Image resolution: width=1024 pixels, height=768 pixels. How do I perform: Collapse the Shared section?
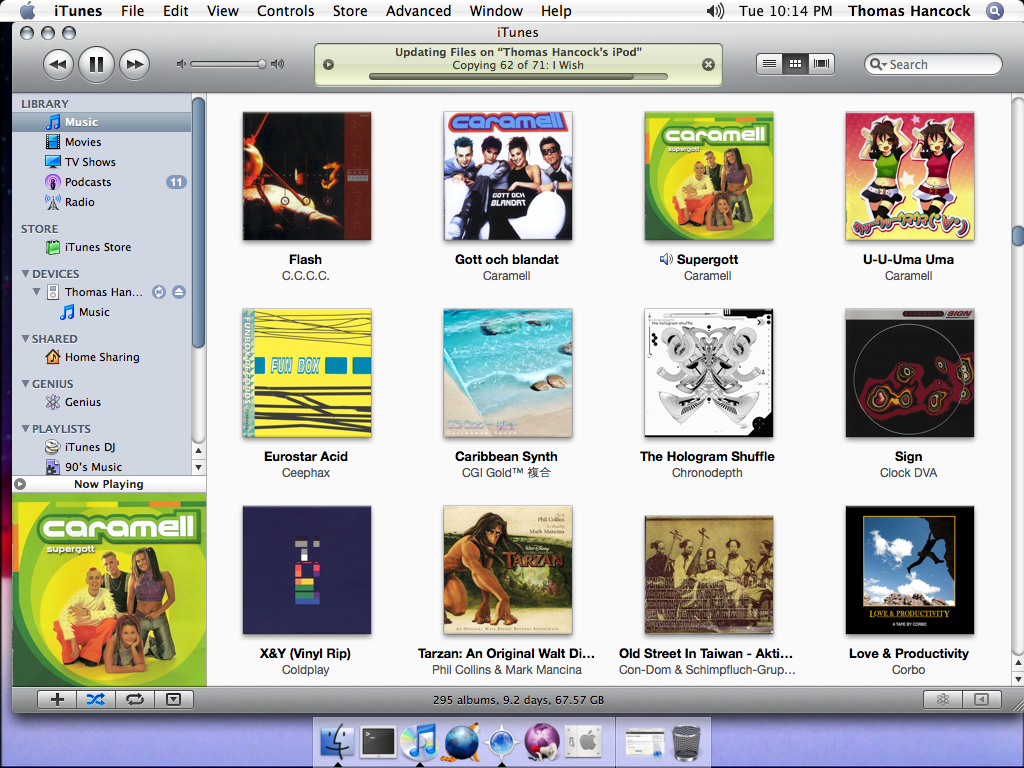click(x=25, y=338)
